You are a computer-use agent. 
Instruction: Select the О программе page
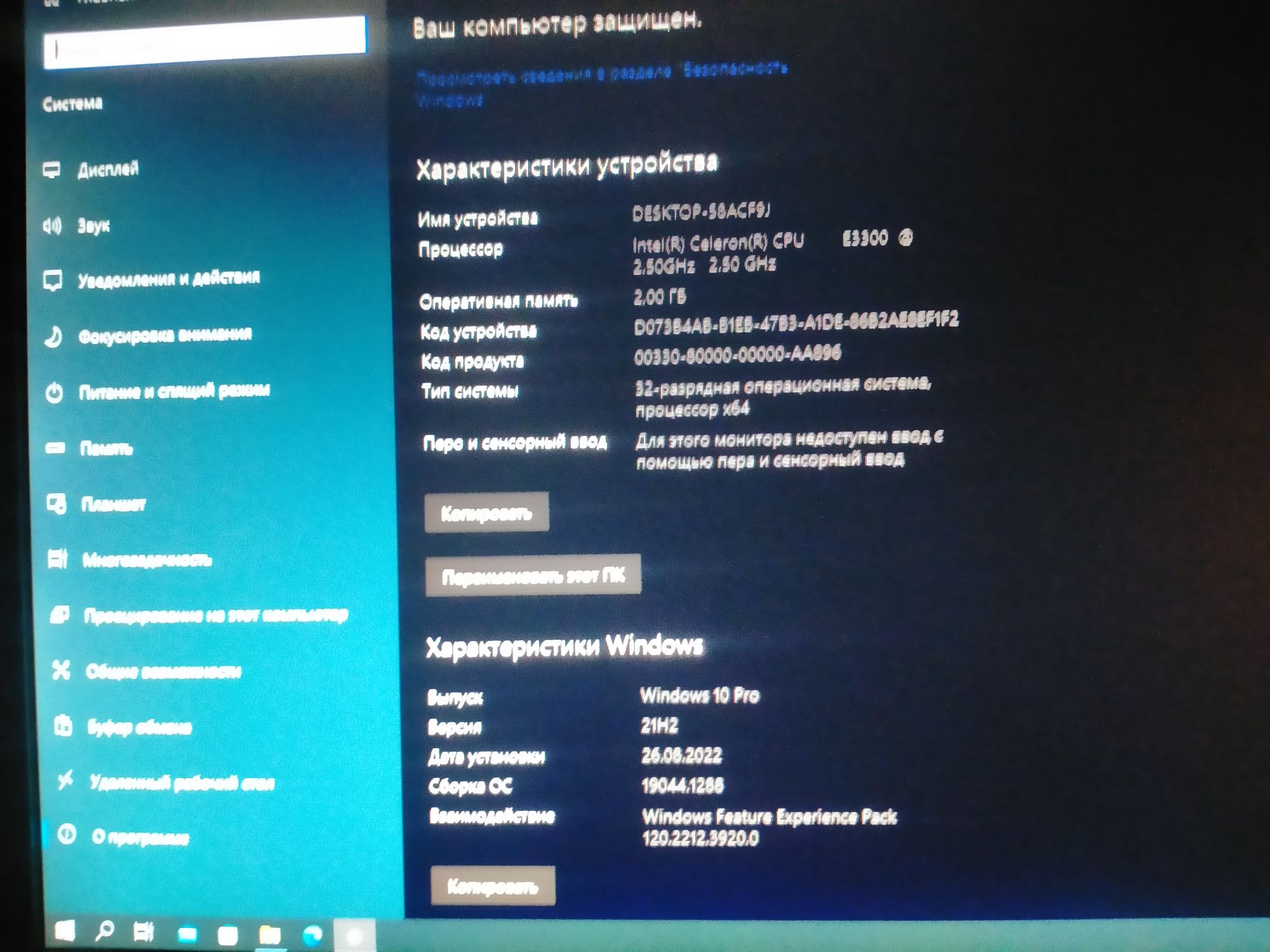[x=140, y=838]
